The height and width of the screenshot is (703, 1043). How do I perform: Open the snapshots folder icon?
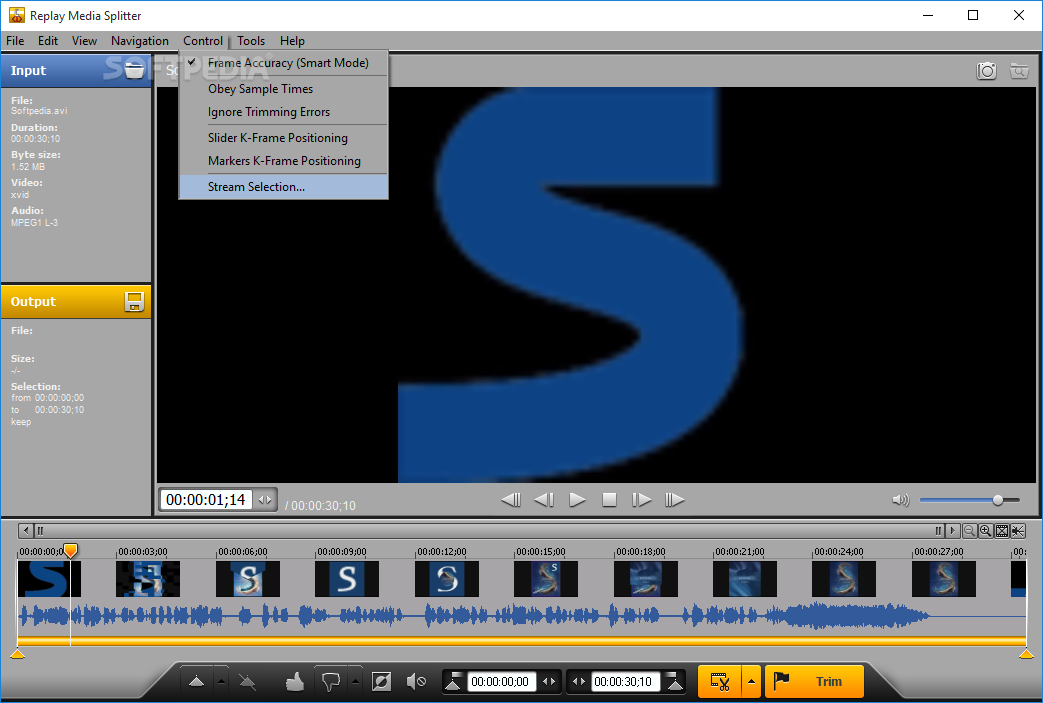point(1019,70)
